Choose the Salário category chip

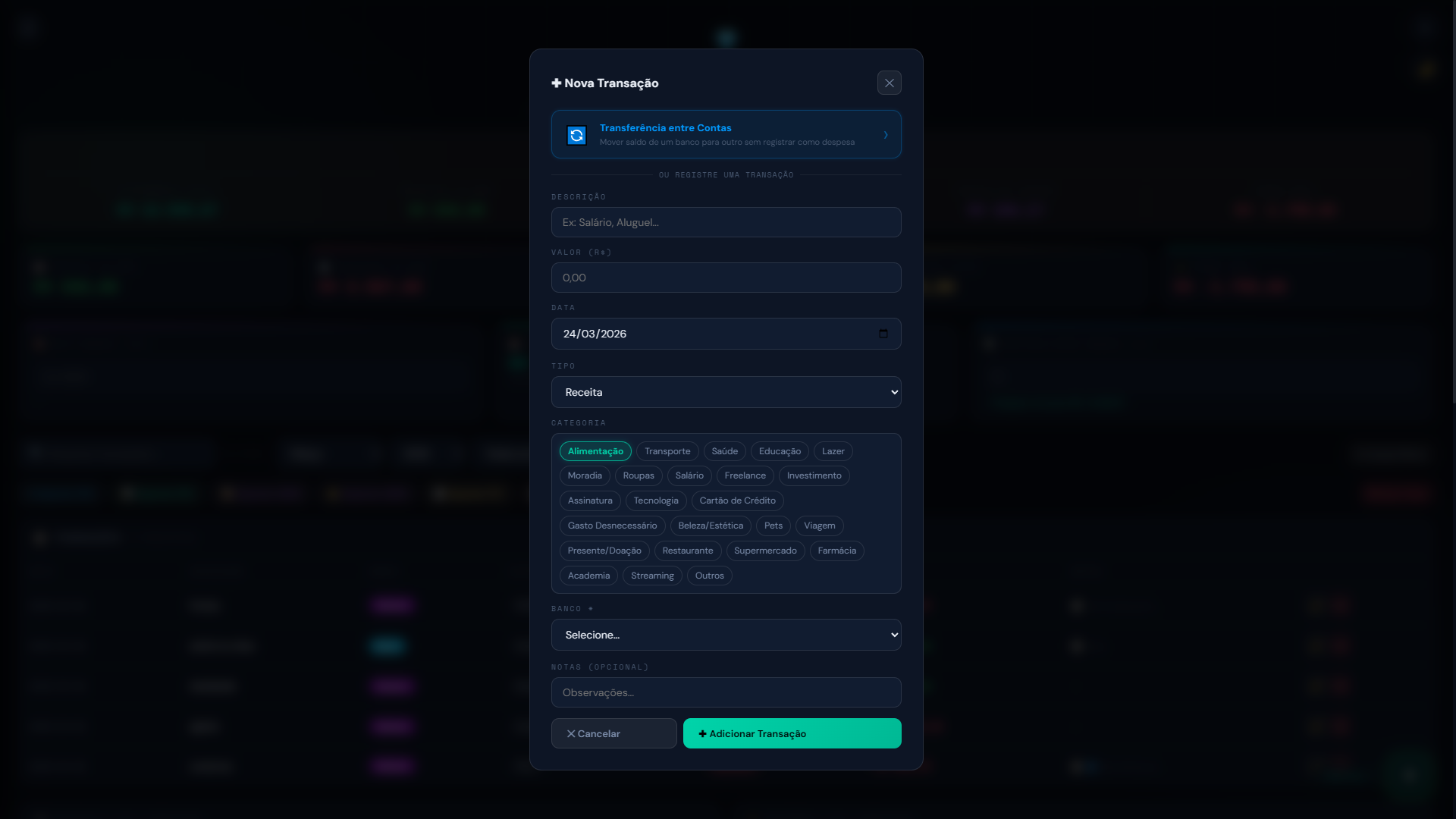point(689,475)
